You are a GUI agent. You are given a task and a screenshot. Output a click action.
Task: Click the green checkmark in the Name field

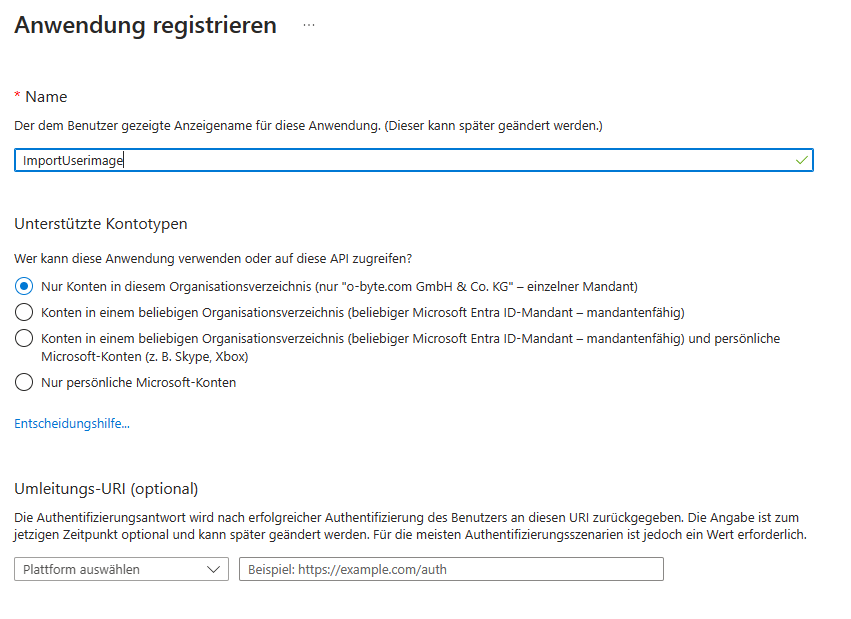tap(801, 160)
